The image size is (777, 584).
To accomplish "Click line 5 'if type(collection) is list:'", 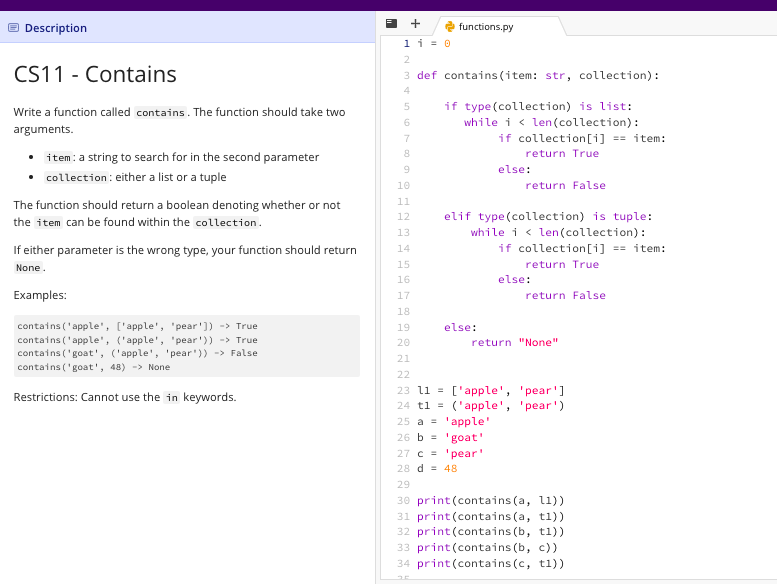I will coord(538,106).
